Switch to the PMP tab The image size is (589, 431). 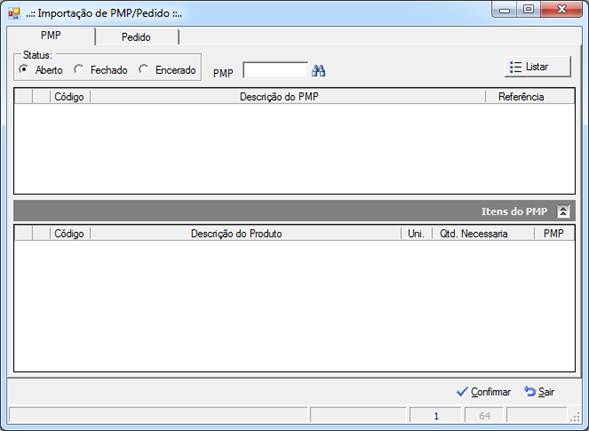tap(51, 36)
